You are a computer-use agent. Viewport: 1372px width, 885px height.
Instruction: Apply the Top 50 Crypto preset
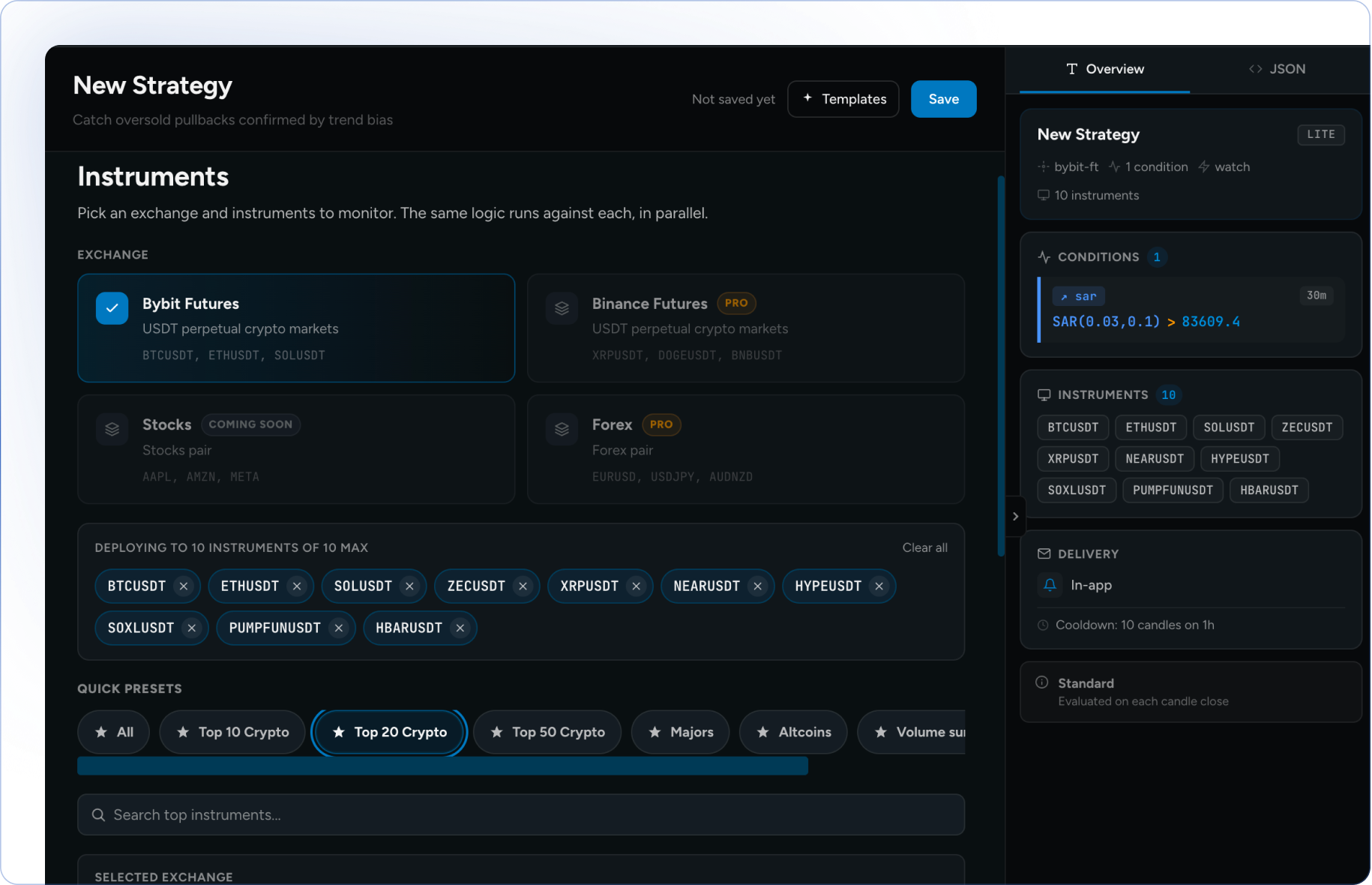click(547, 732)
